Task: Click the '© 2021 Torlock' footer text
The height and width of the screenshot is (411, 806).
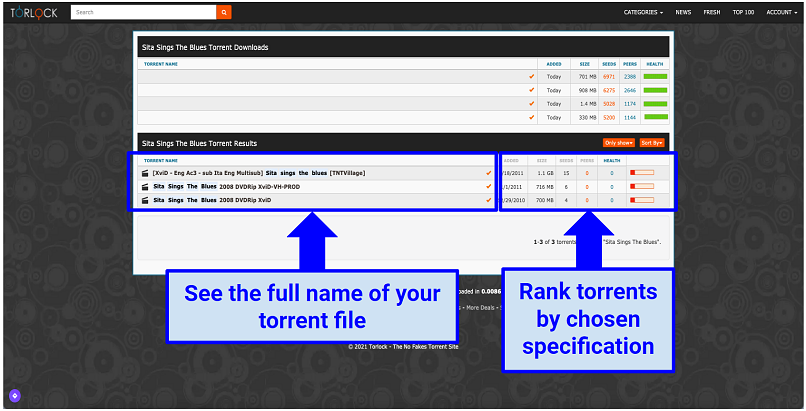Action: 403,347
